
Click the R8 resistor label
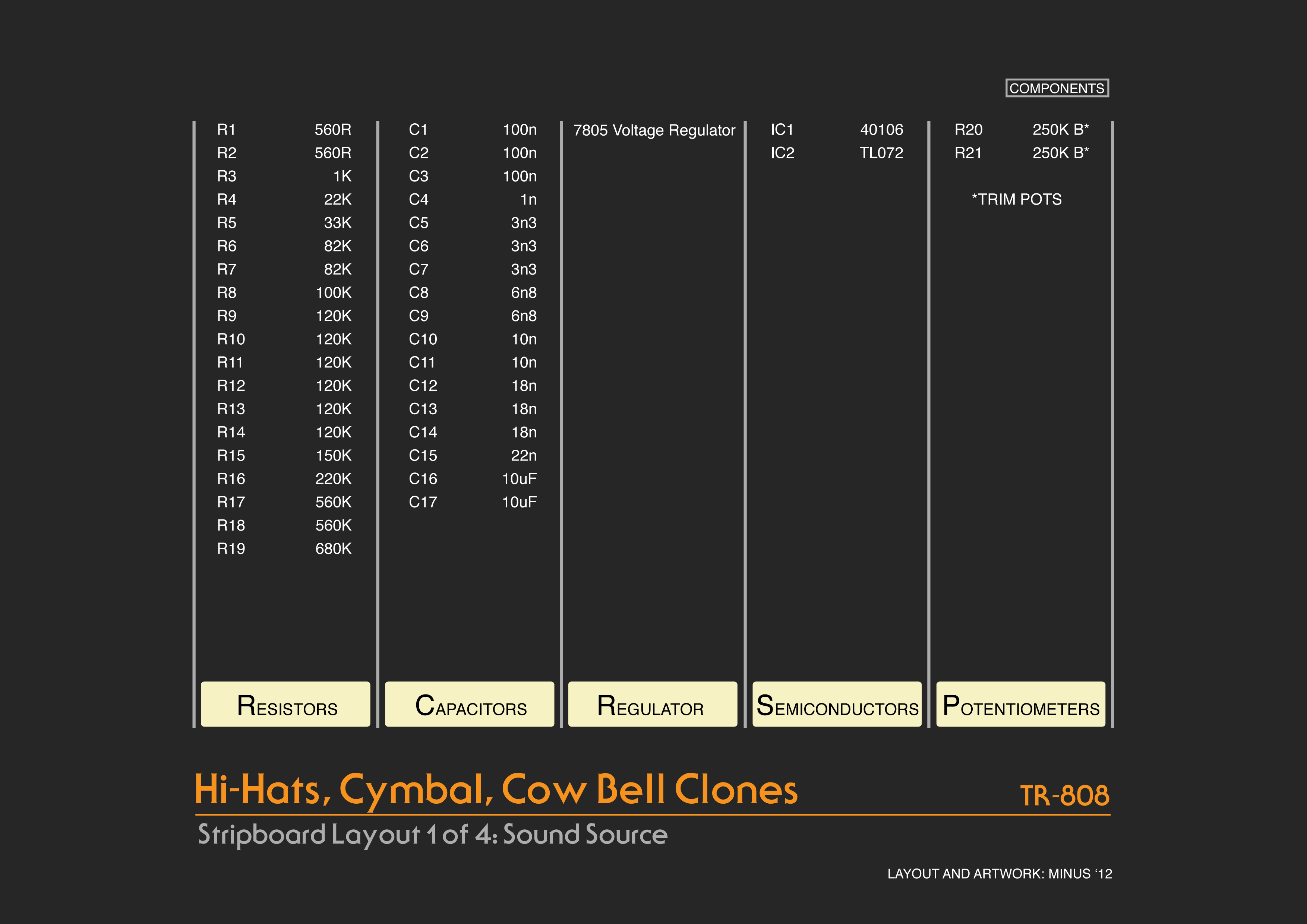pos(227,292)
